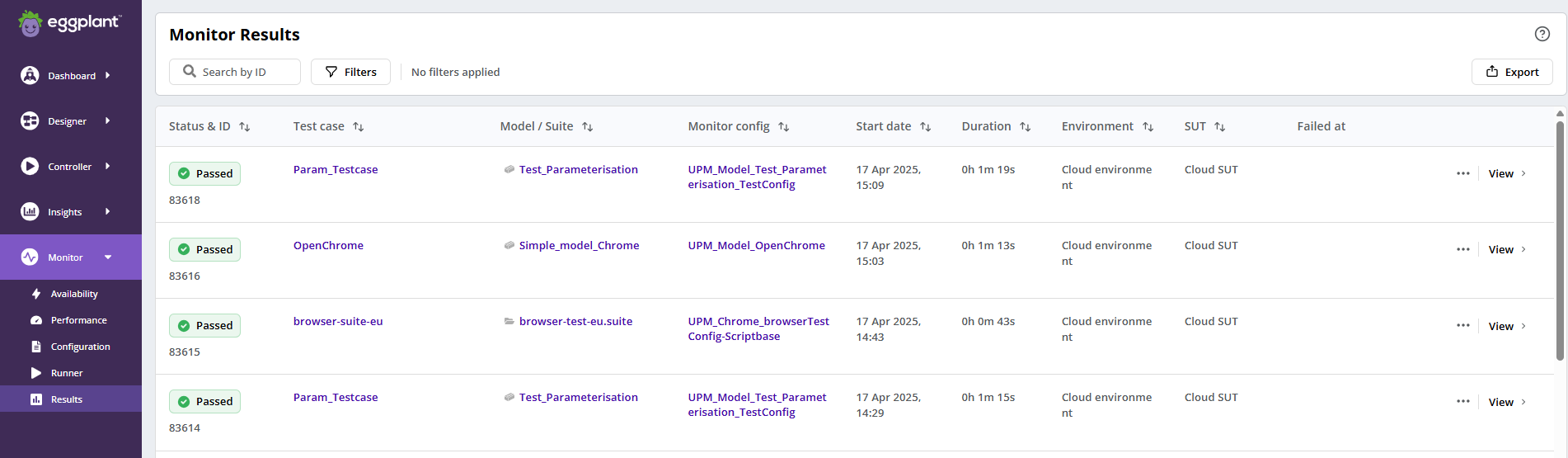Sort by Start date column
Screen dimensions: 1568x458
coord(926,126)
